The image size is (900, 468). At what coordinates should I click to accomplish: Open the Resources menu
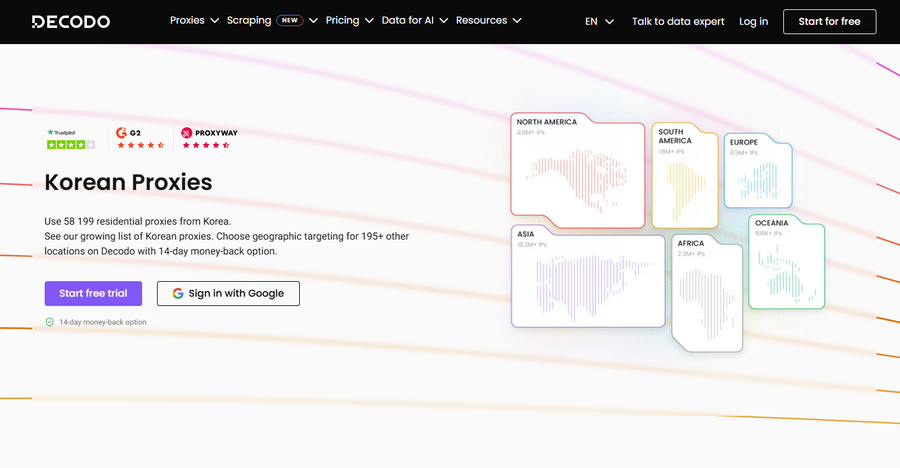pyautogui.click(x=482, y=20)
